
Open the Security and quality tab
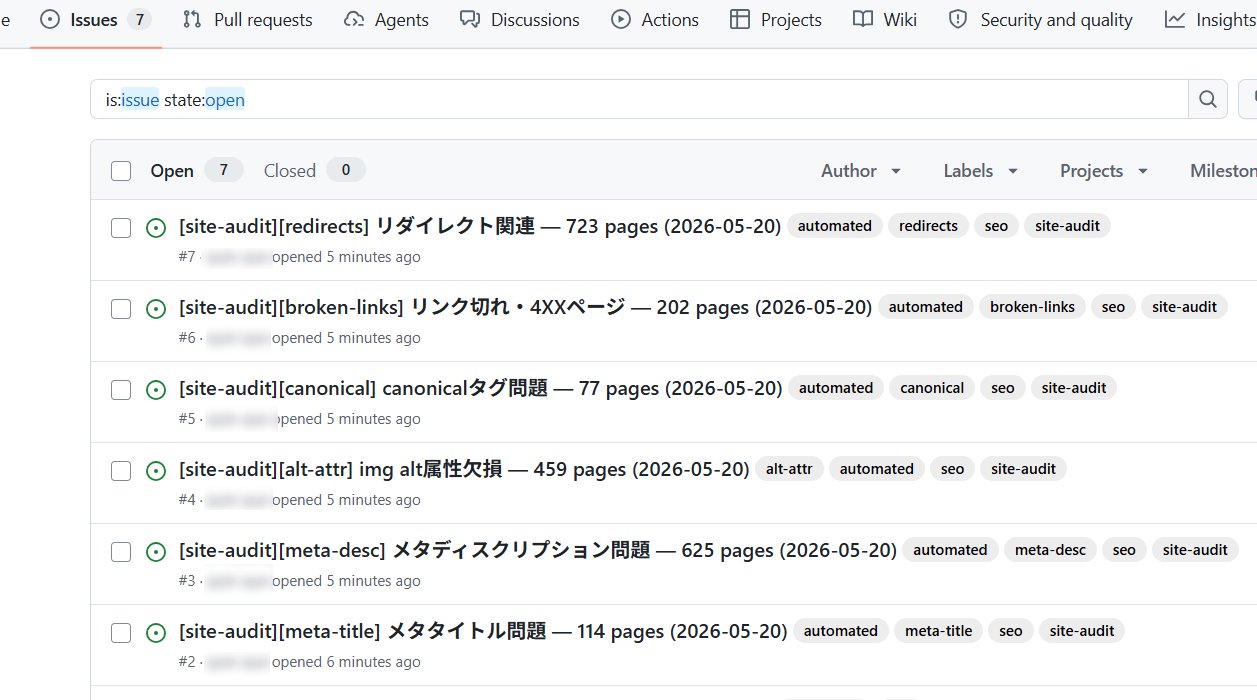coord(1040,20)
